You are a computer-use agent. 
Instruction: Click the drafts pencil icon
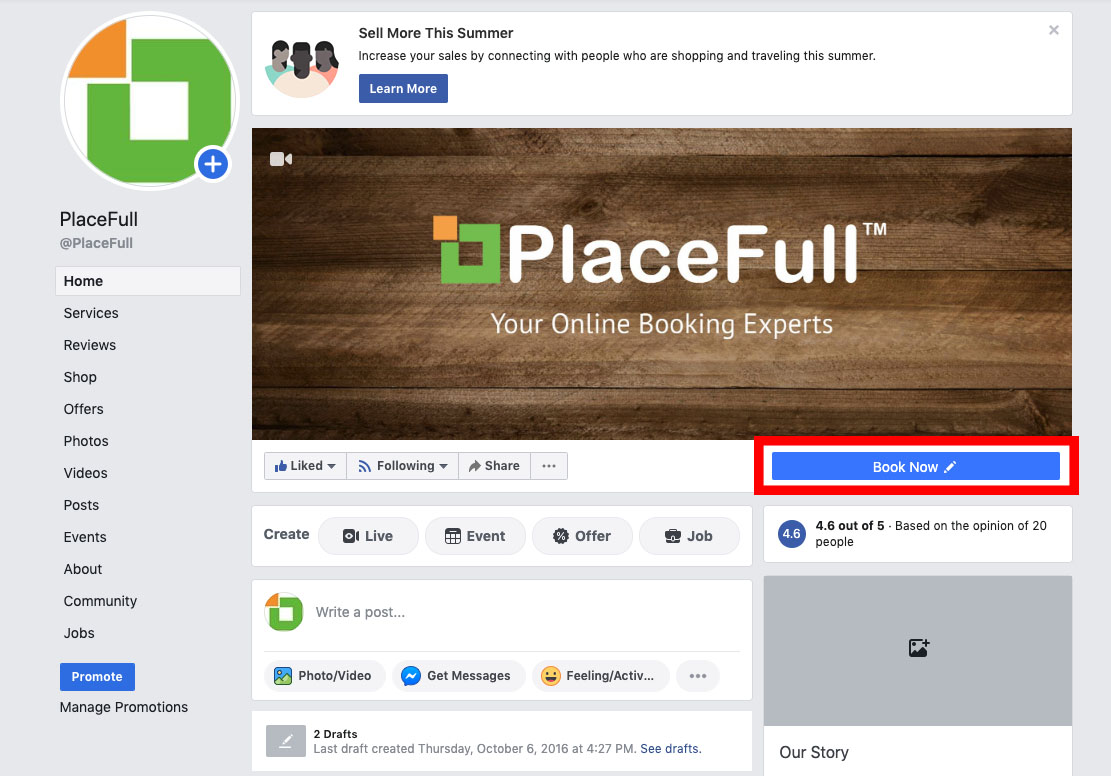click(286, 741)
